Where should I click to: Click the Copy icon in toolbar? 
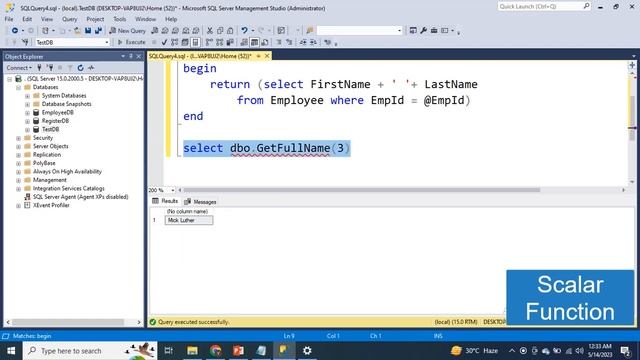220,31
